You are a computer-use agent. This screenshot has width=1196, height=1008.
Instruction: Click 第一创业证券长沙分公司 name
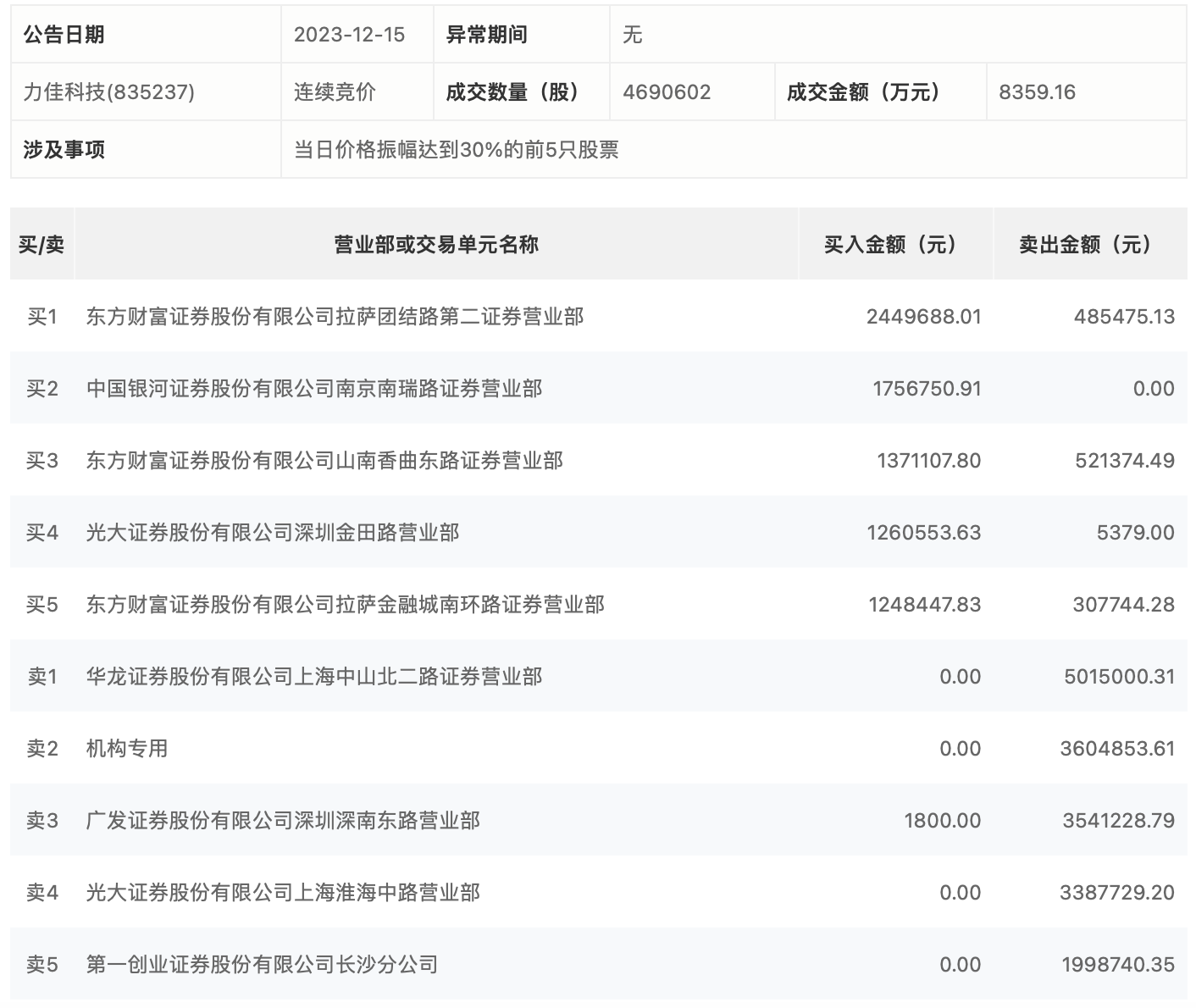click(x=262, y=965)
